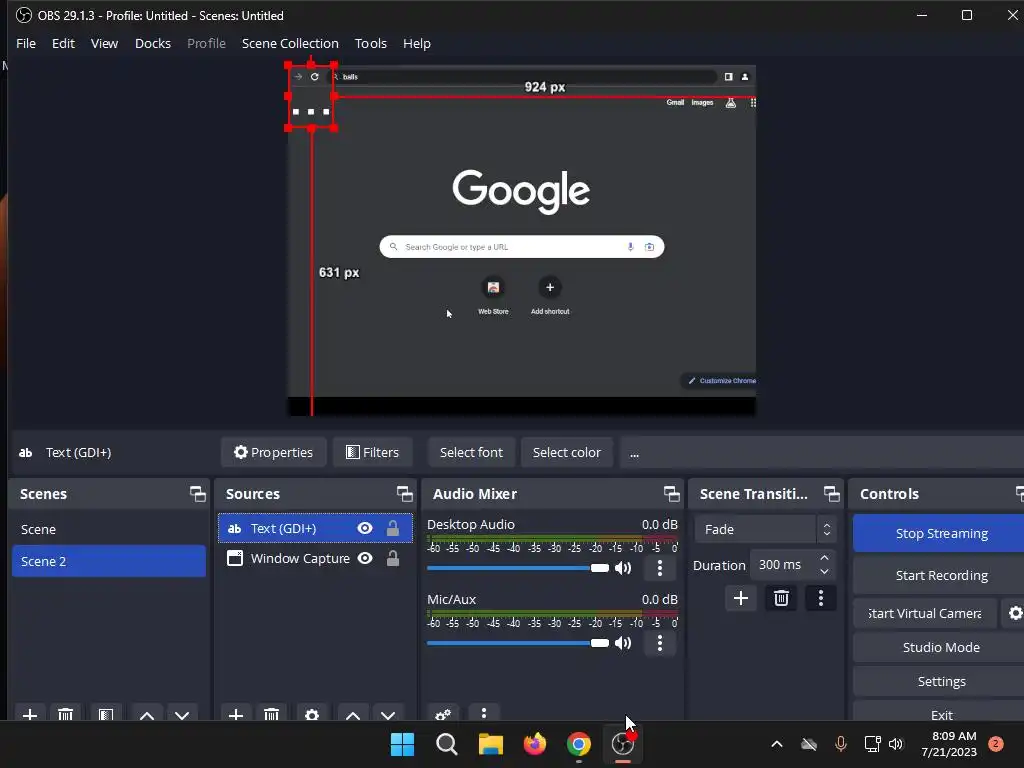Open Settings from Controls panel

tap(940, 681)
